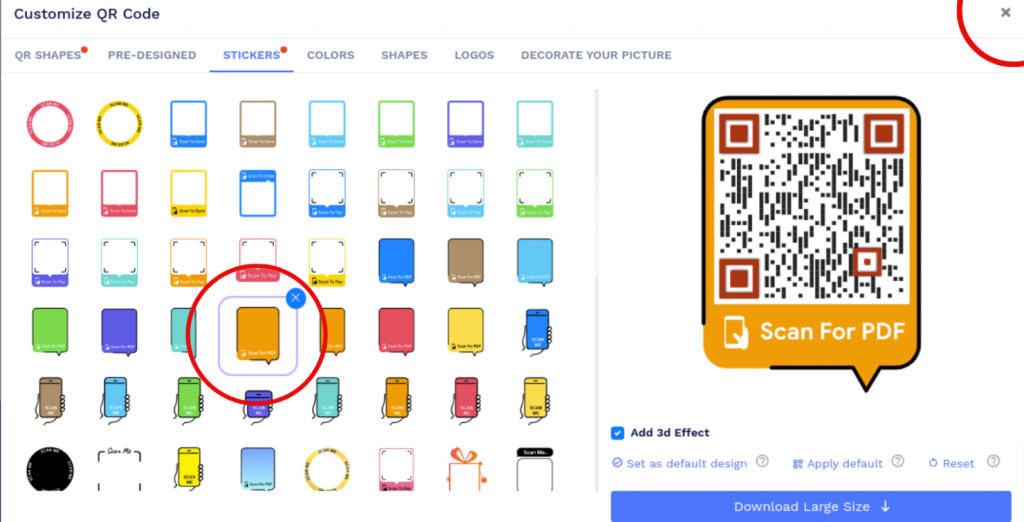Click the Download Large Size button
Screen dimensions: 1024x522
click(810, 507)
